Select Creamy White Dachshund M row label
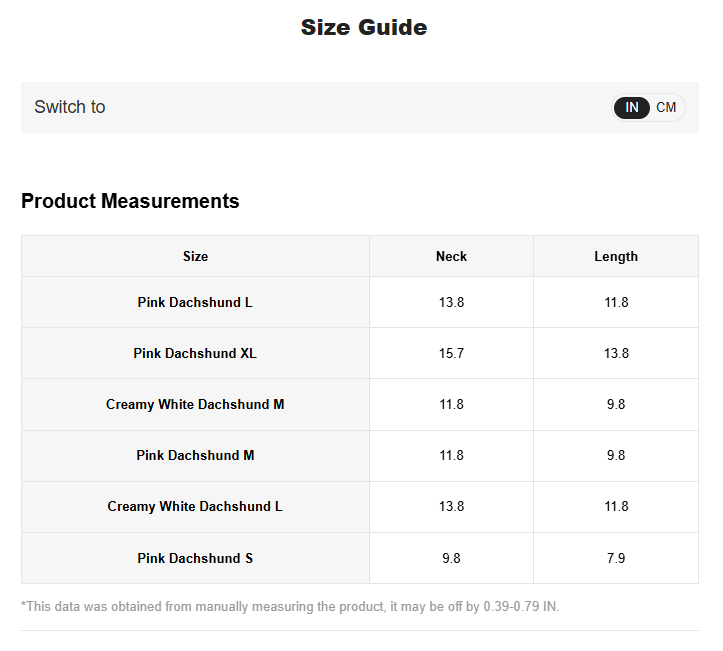 (x=195, y=404)
